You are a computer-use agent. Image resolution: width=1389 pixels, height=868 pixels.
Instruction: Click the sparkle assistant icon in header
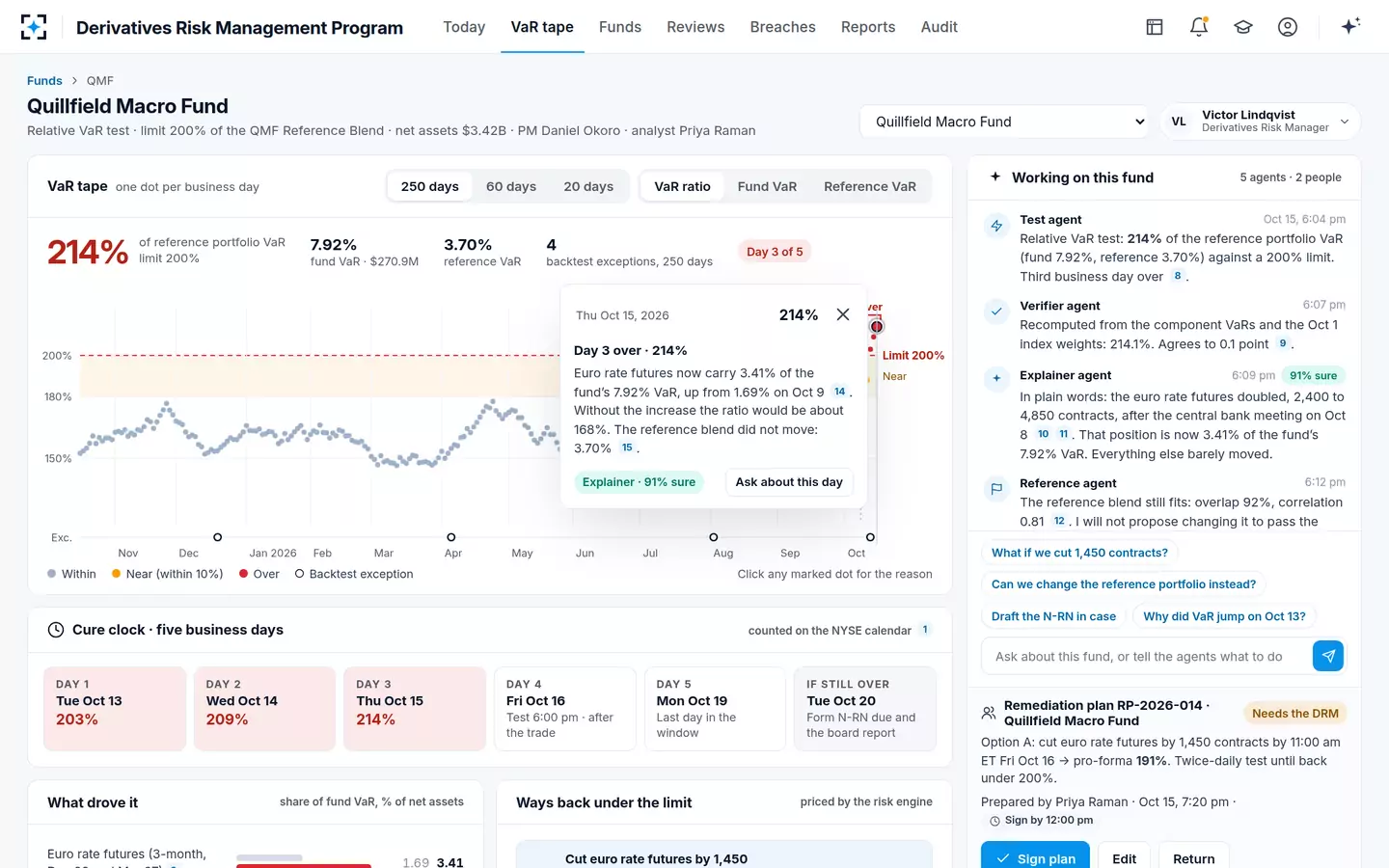[1350, 26]
